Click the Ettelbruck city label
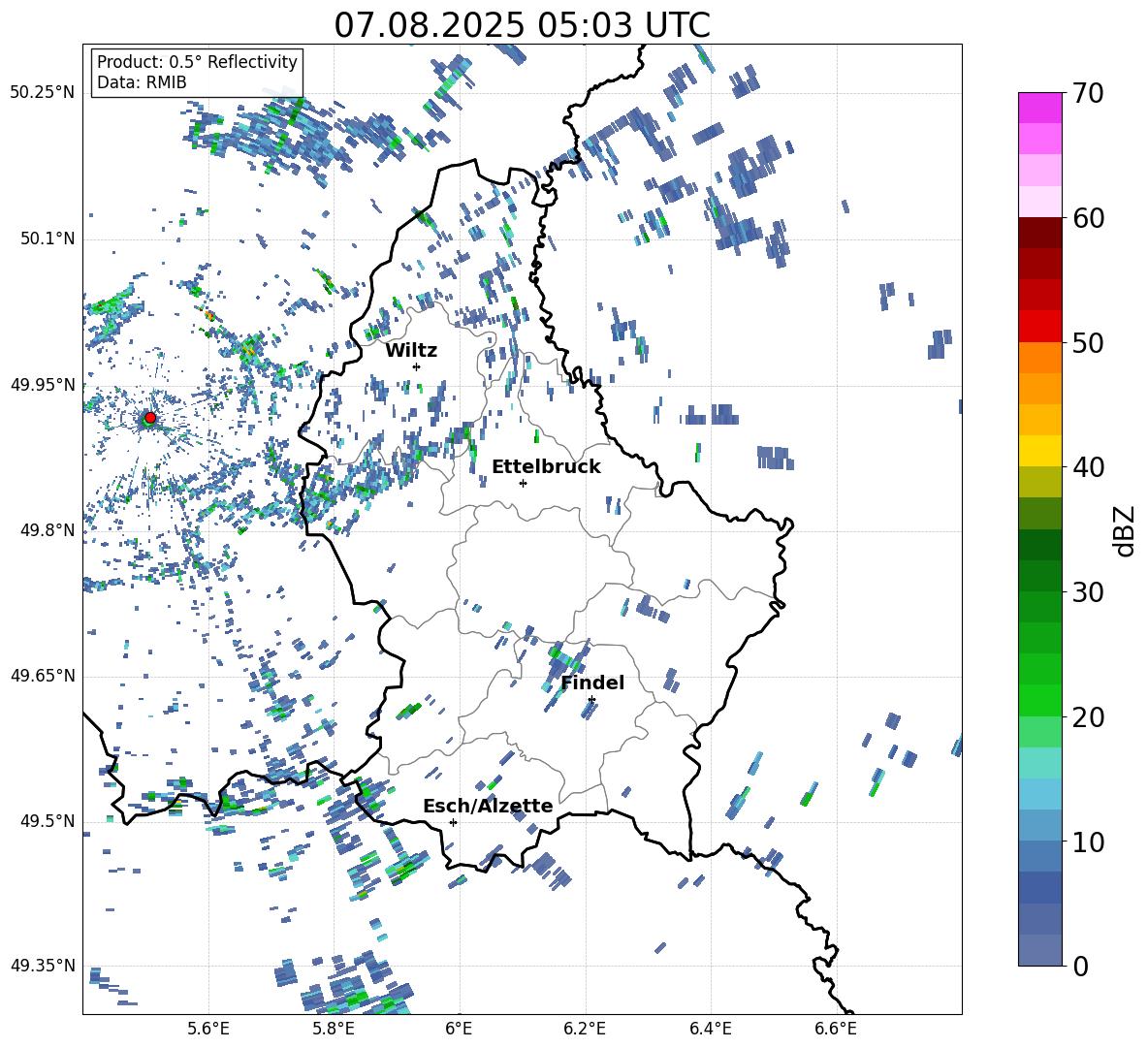Image resolution: width=1148 pixels, height=1048 pixels. [546, 467]
